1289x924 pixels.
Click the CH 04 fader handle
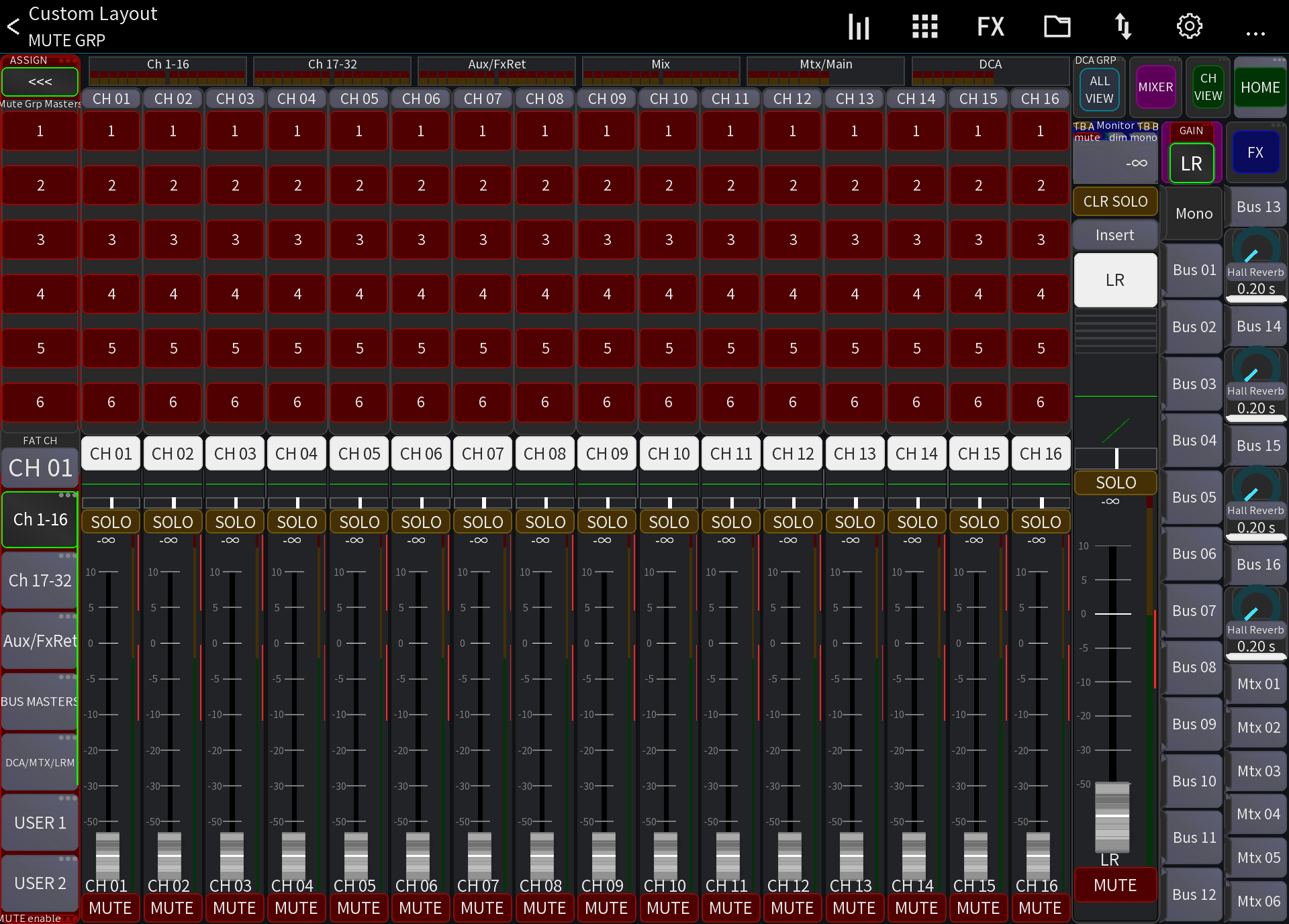(293, 855)
